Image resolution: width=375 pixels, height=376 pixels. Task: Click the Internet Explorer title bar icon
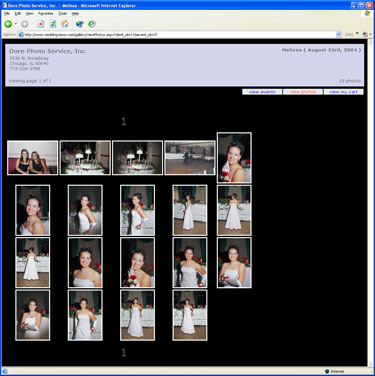tap(5, 5)
